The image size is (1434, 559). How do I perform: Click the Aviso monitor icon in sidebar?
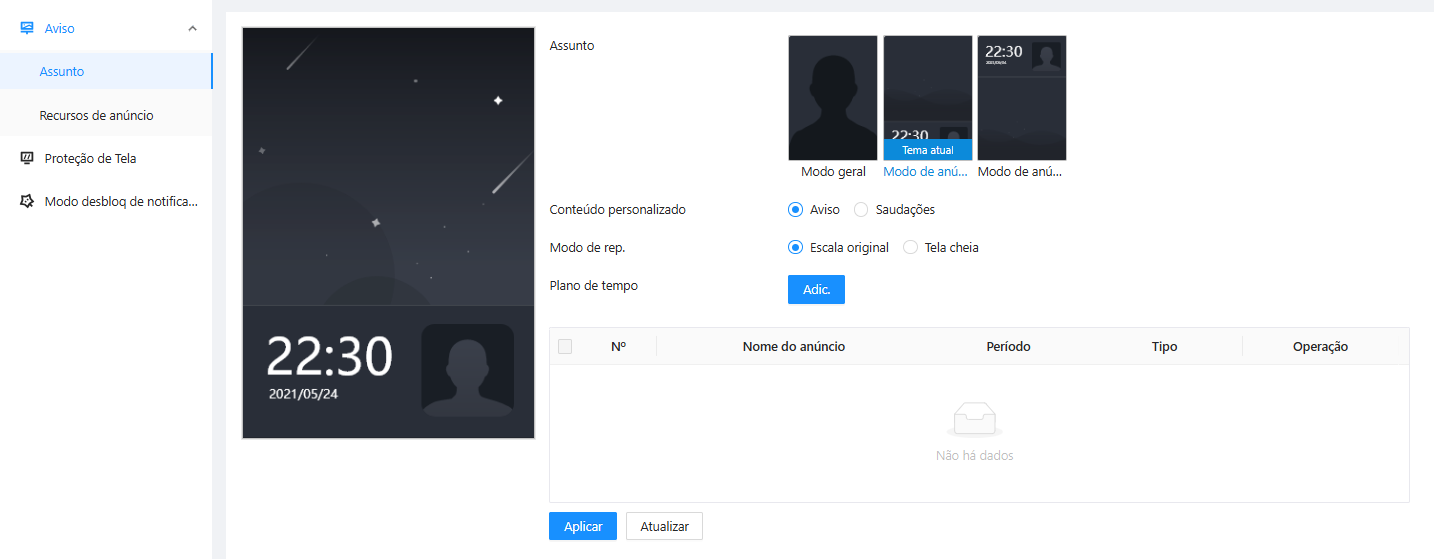(x=27, y=28)
